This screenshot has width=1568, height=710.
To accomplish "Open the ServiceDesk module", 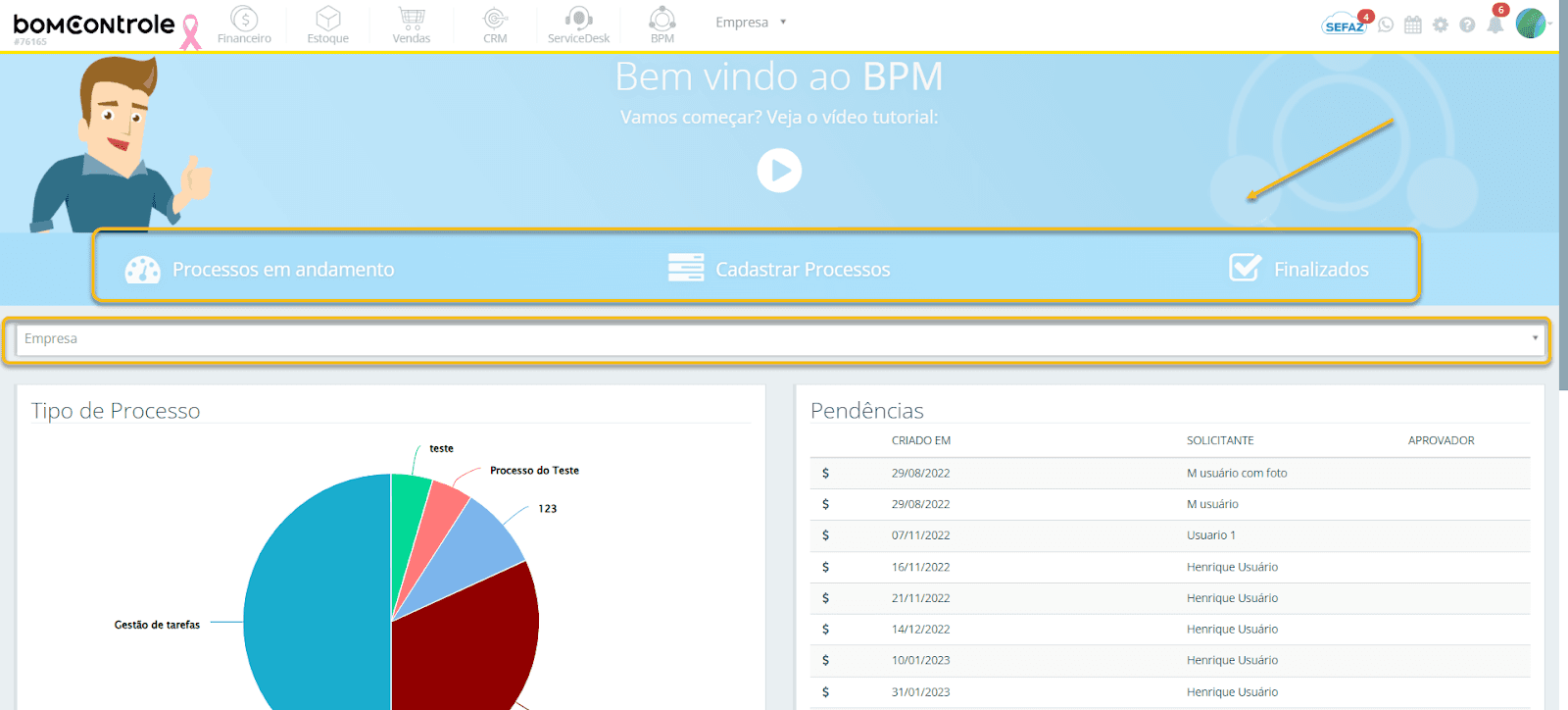I will click(x=578, y=25).
